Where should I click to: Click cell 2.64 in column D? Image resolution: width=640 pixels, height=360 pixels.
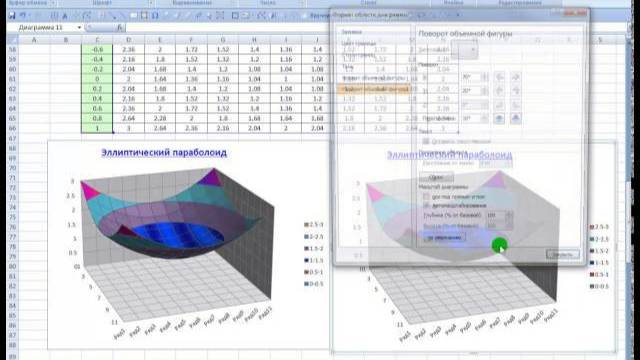pyautogui.click(x=128, y=118)
